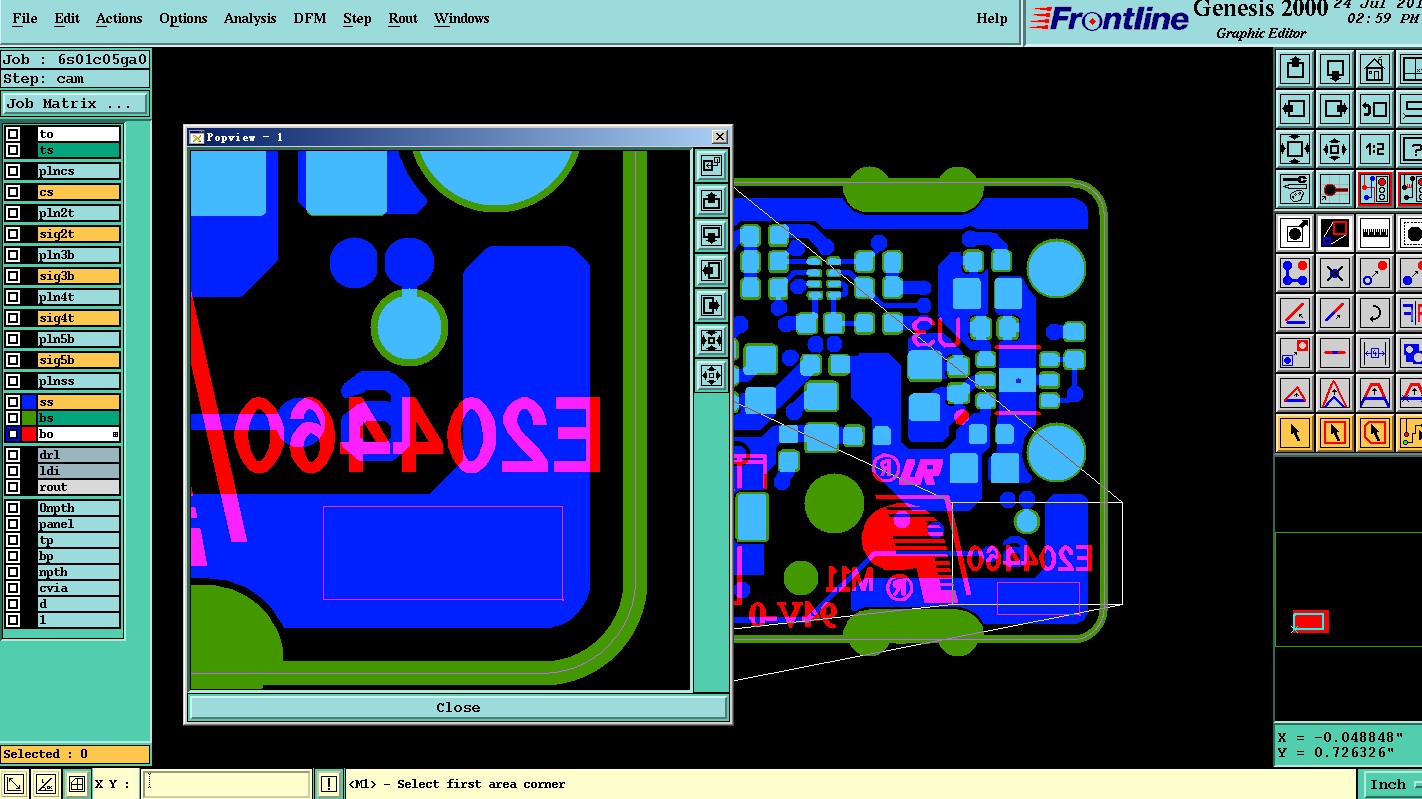The image size is (1422, 799).
Task: Click the blue color swatch of layer 'ss'
Action: (30, 402)
